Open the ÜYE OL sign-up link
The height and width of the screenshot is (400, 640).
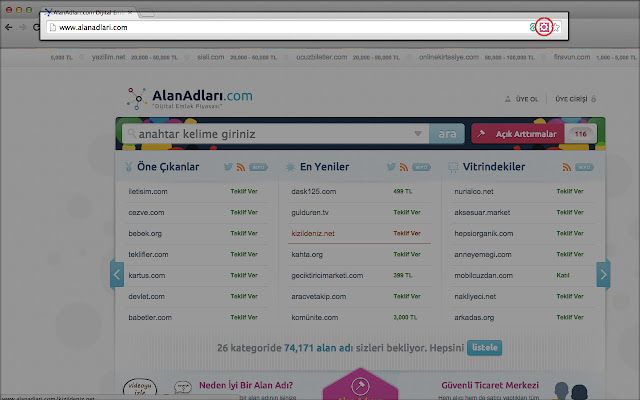click(522, 99)
